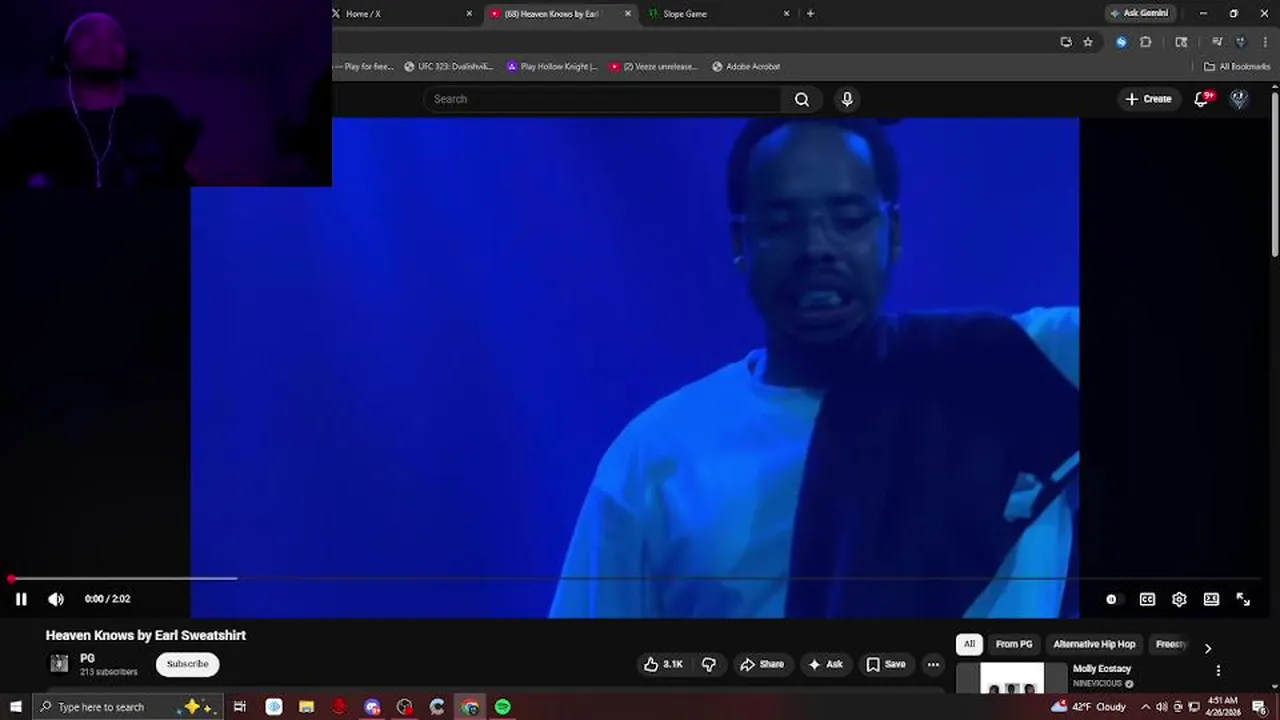Screen dimensions: 1280x720
Task: Share the Heaven Knows video
Action: pyautogui.click(x=762, y=664)
